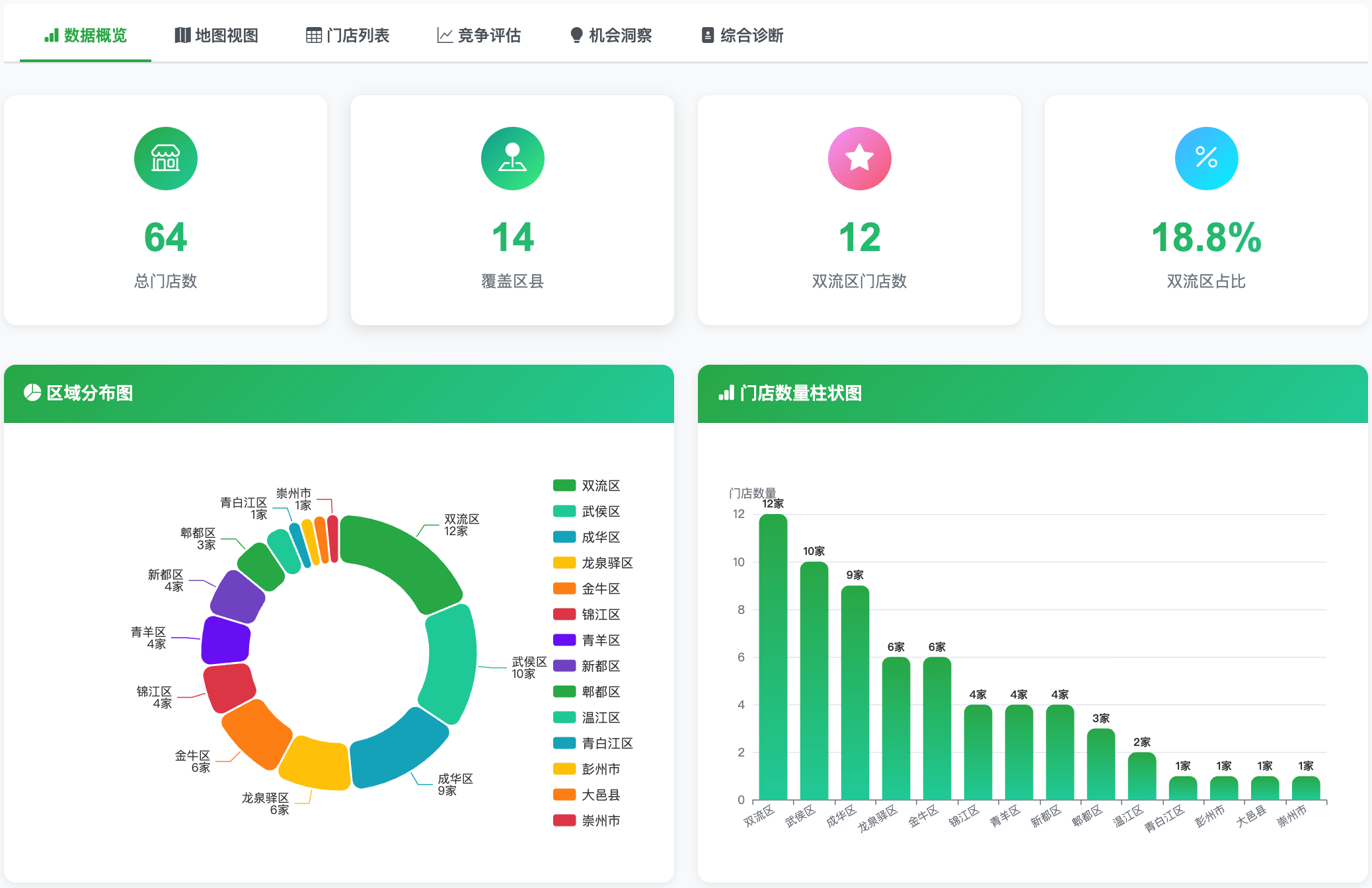Screen dimensions: 1372x888
Task: Click the 覆盖区县 value 14
Action: [513, 237]
